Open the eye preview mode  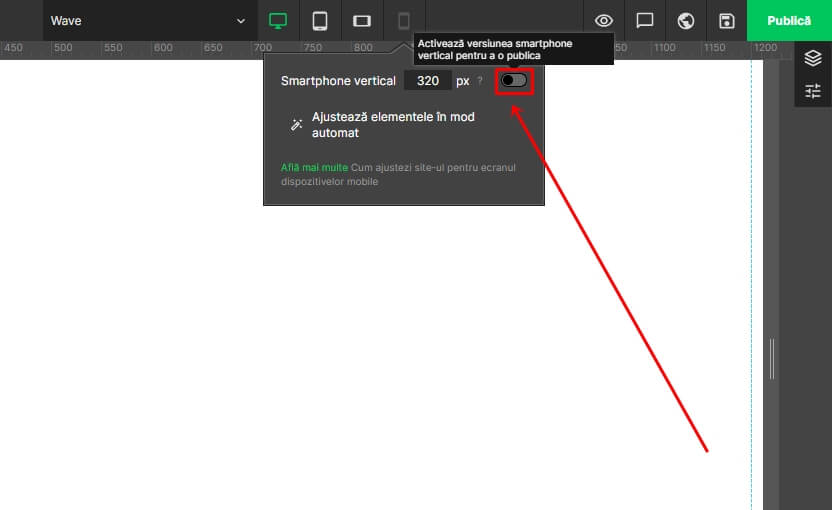click(604, 21)
